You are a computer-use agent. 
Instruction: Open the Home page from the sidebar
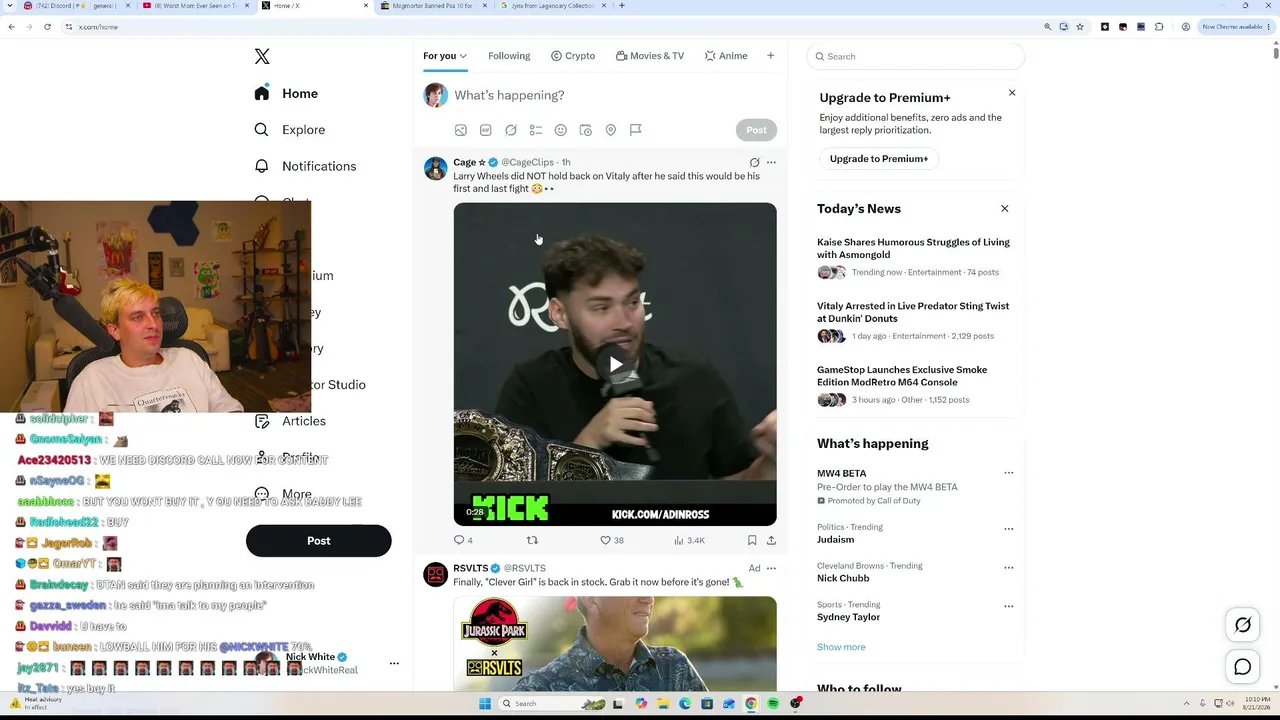point(286,93)
